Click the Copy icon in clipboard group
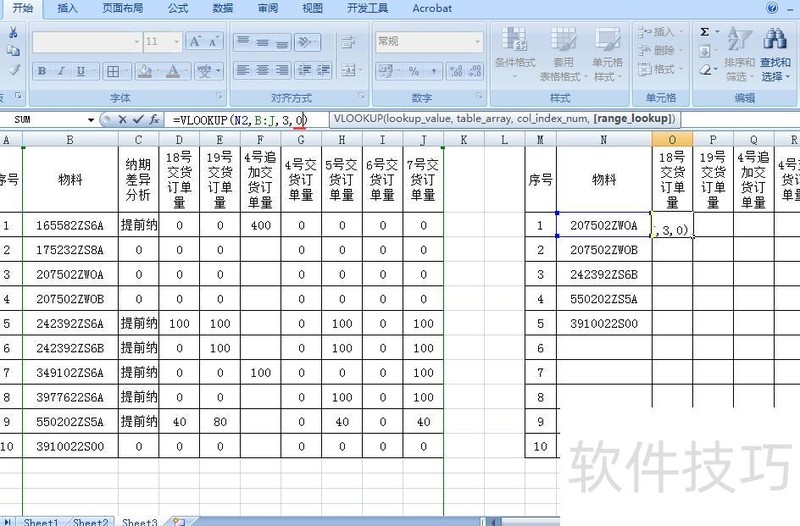The height and width of the screenshot is (526, 800). [x=13, y=51]
